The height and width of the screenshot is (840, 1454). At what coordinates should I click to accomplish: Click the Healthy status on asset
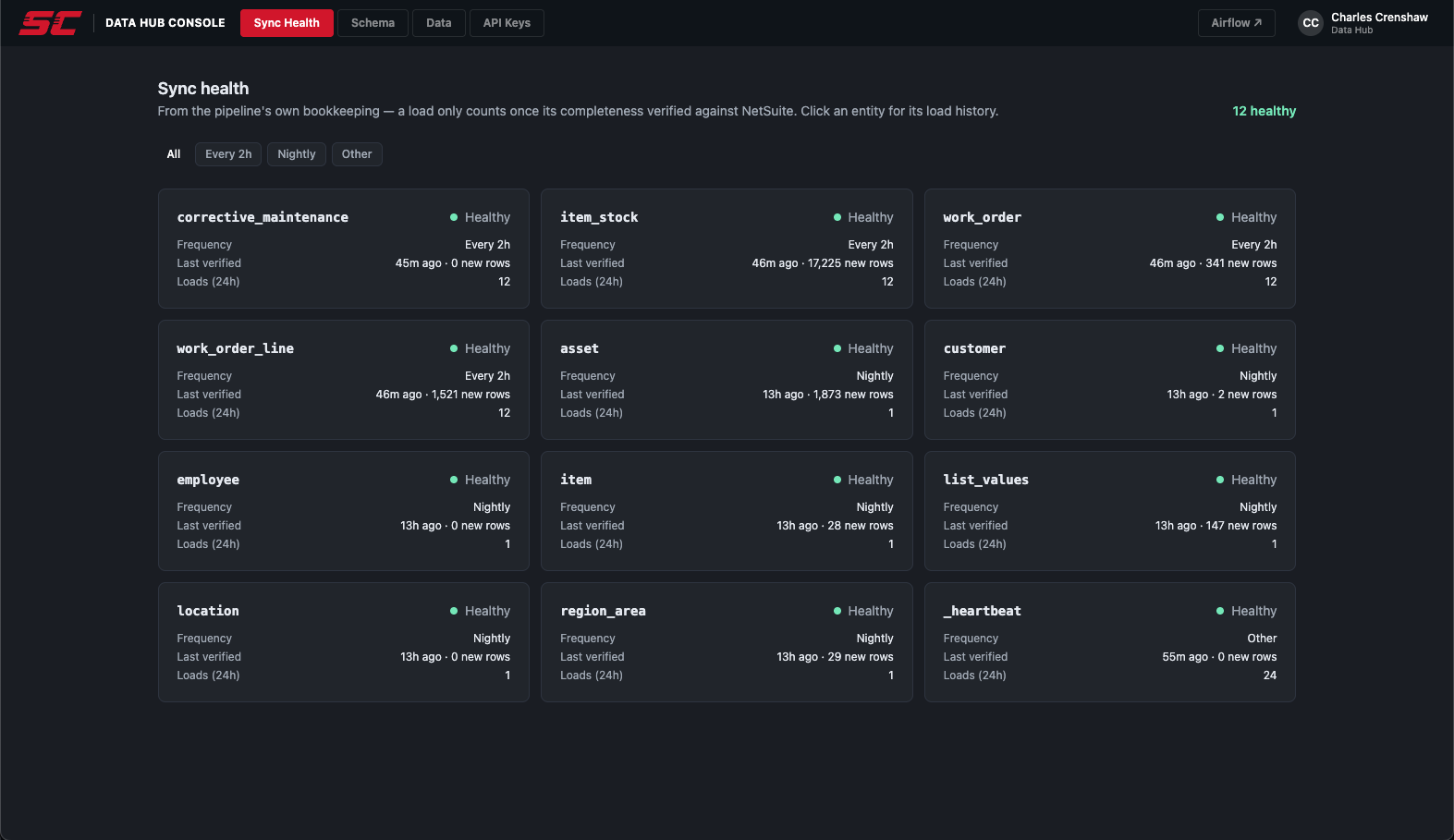(863, 348)
